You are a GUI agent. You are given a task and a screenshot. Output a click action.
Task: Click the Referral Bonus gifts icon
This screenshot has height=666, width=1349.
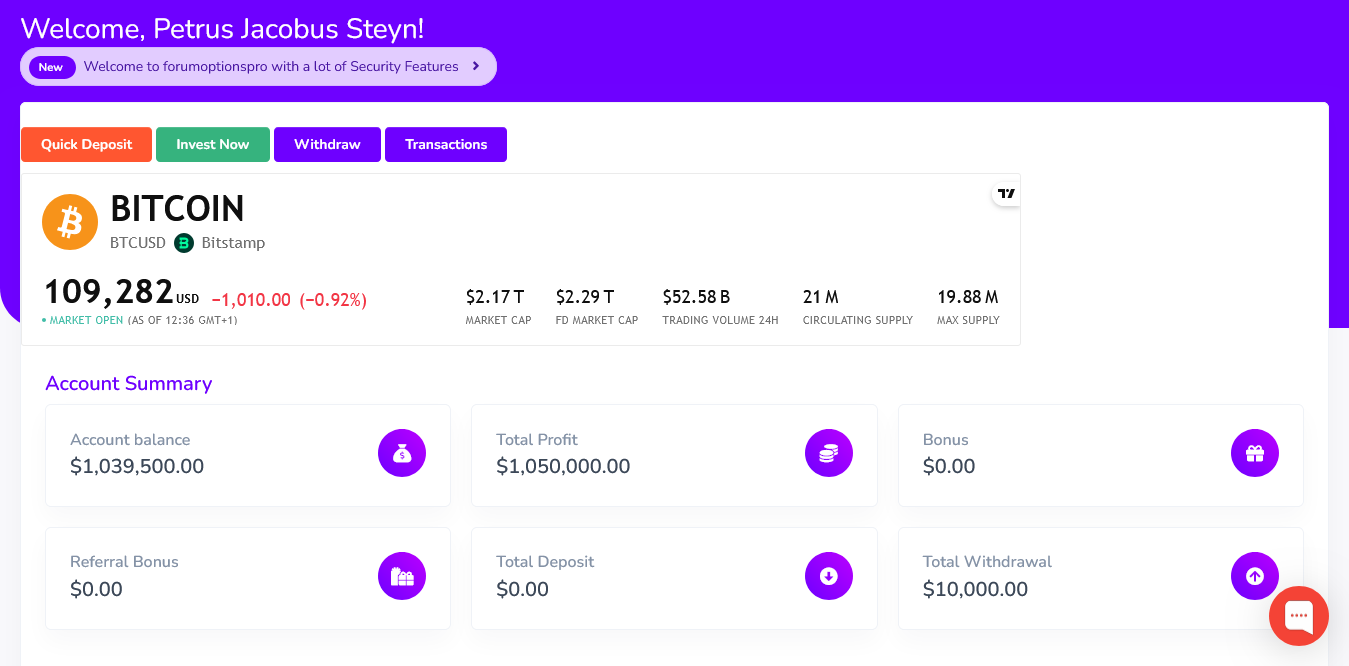402,576
